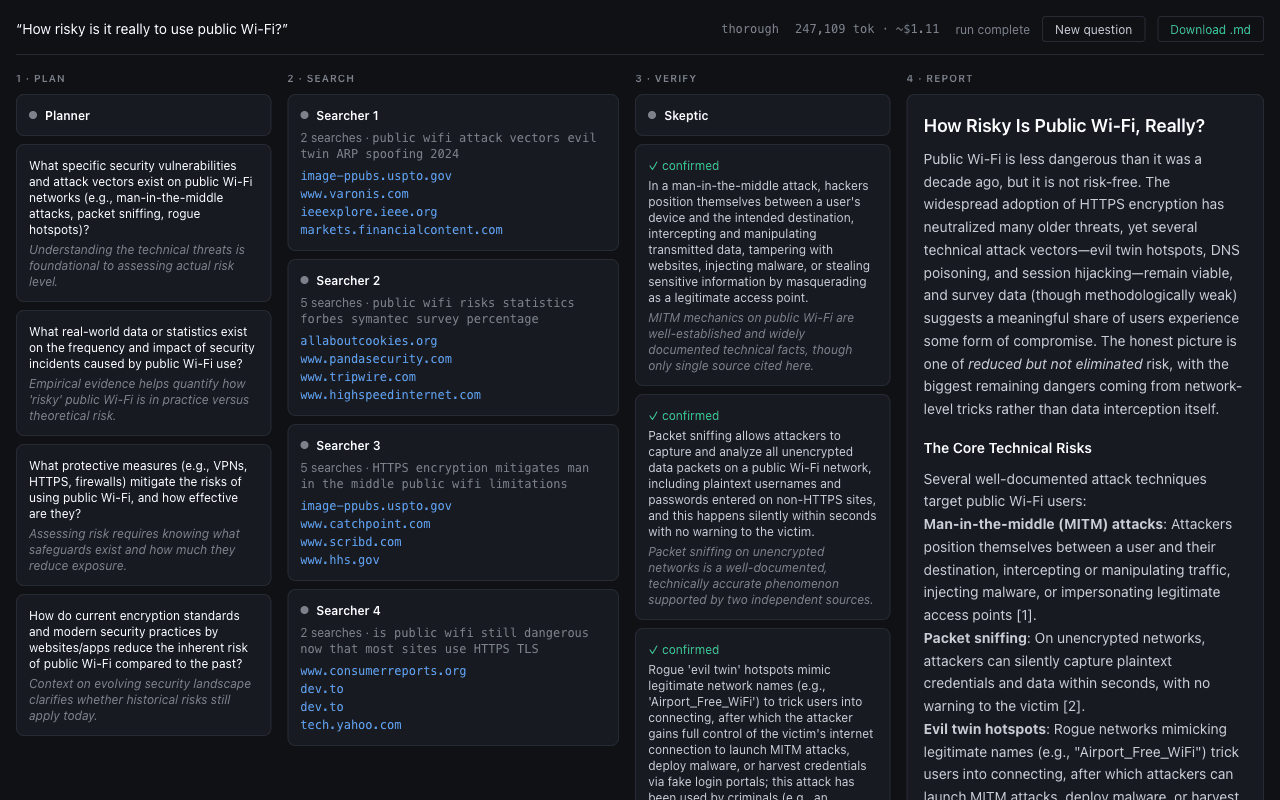Image resolution: width=1280 pixels, height=800 pixels.
Task: Click the Searcher 3 status dot
Action: click(304, 445)
